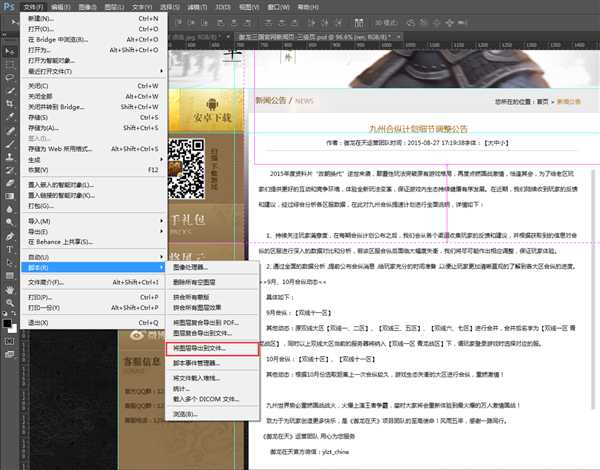600x470 pixels.
Task: Select 载入多个 DICOM 文件... entry
Action: coord(212,399)
